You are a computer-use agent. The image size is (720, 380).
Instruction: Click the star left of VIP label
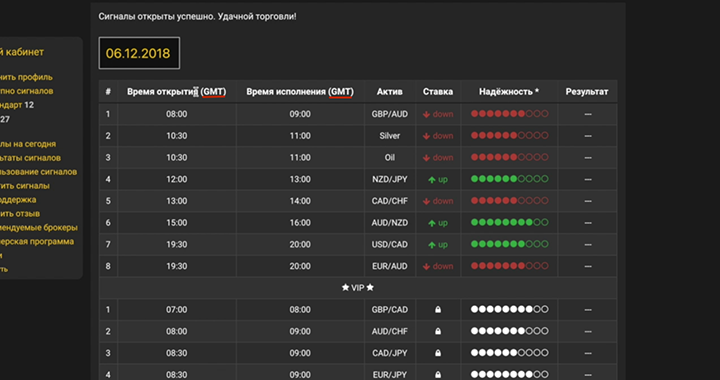coord(345,287)
